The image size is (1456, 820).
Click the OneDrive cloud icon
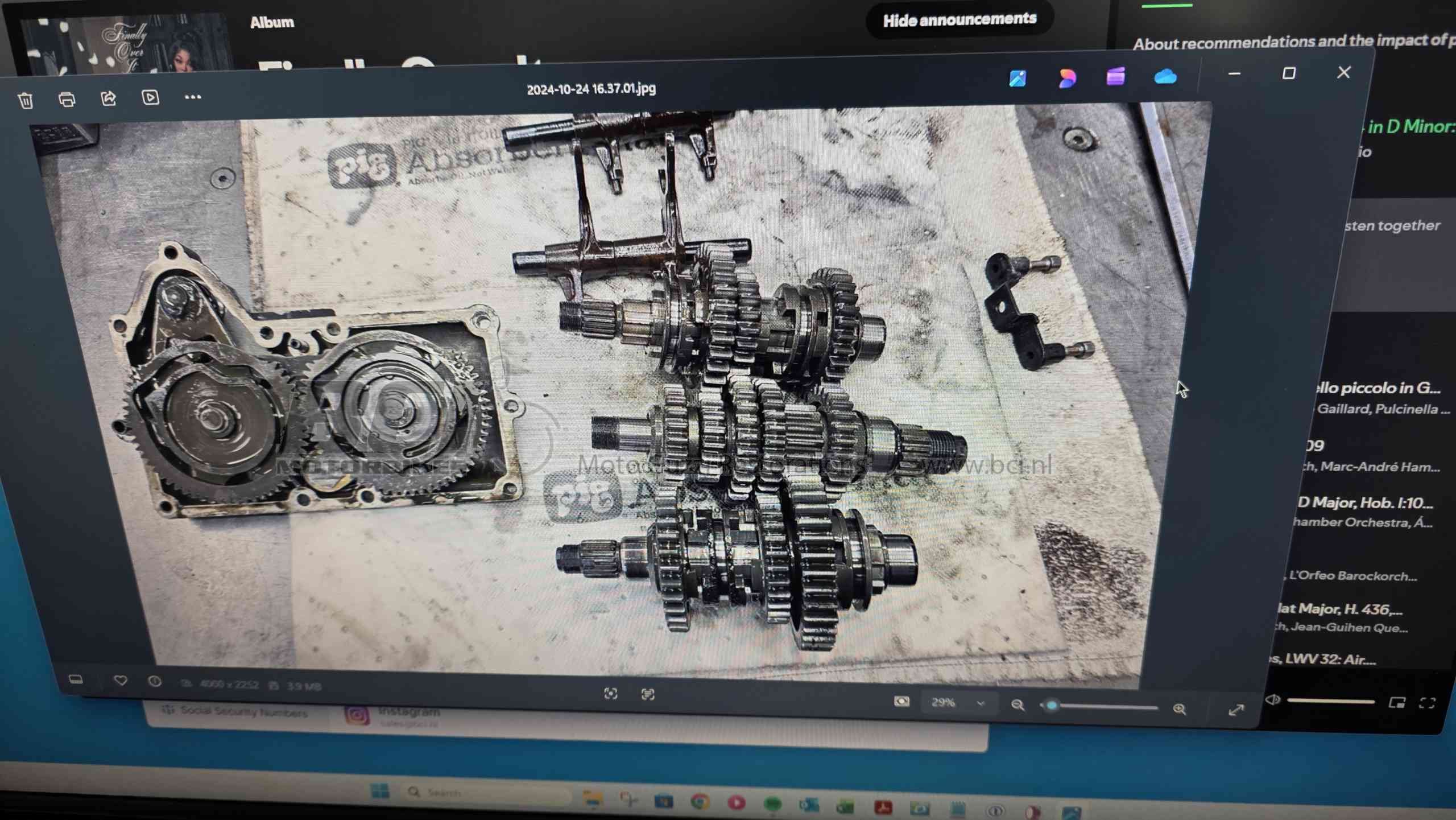click(1165, 76)
